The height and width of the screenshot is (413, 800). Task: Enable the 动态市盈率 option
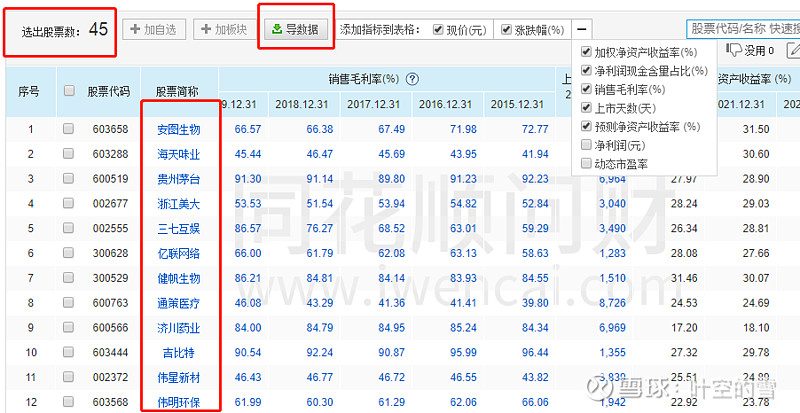[586, 163]
